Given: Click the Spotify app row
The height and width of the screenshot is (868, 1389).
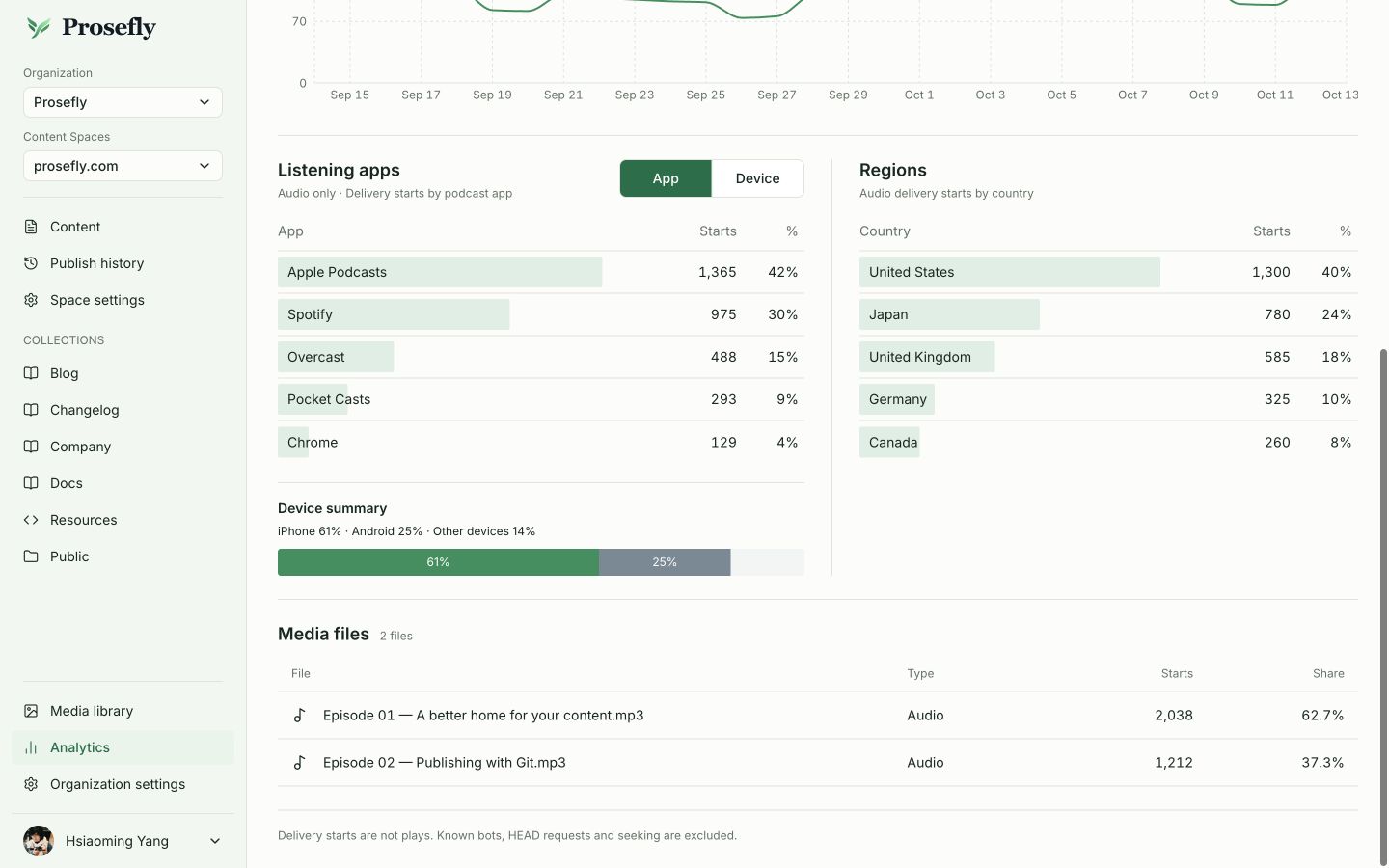Looking at the screenshot, I should point(541,314).
